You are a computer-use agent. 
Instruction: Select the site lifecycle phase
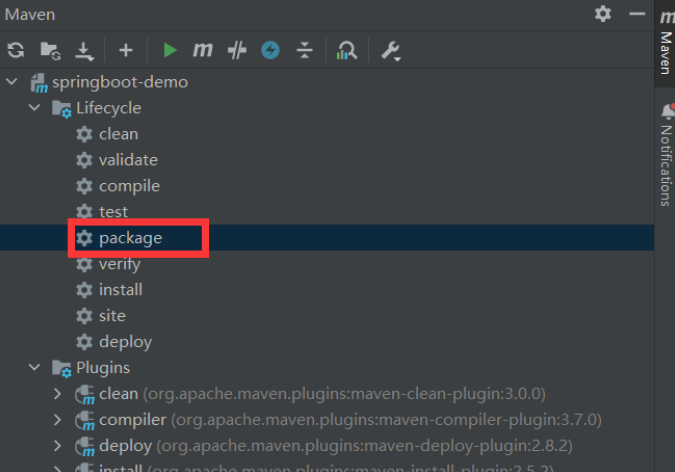pyautogui.click(x=112, y=316)
